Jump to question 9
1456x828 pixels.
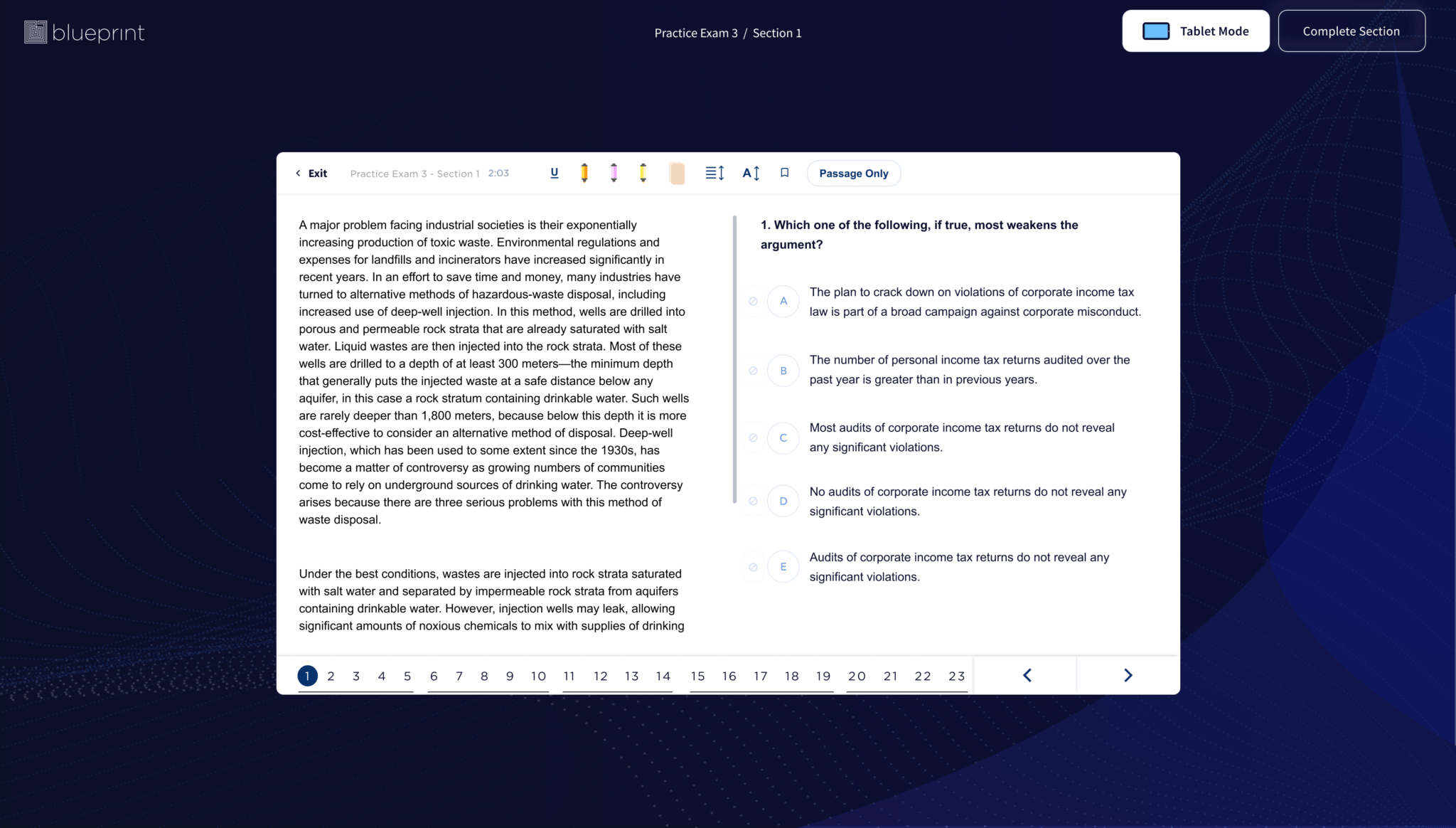click(510, 676)
